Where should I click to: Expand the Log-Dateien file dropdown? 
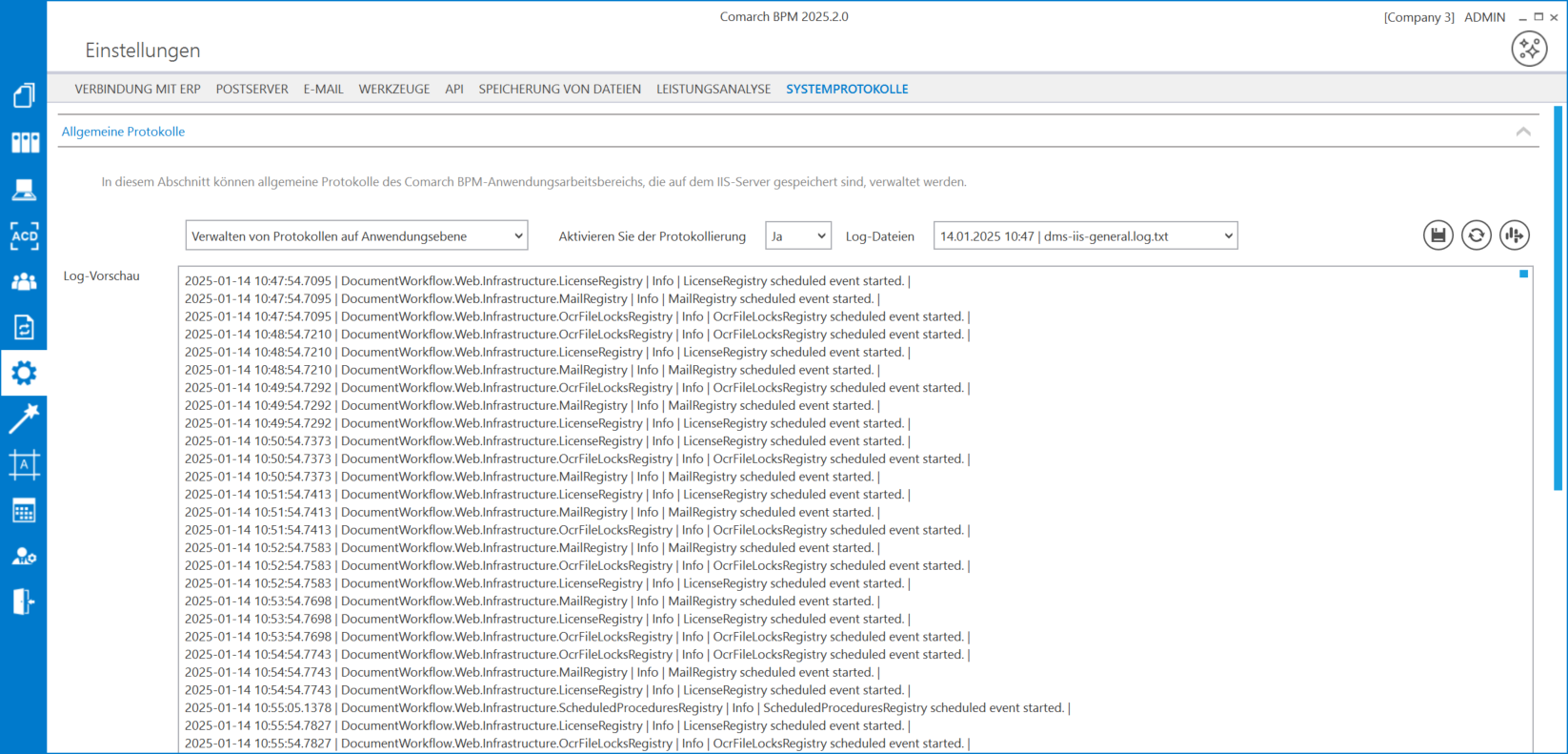point(1085,236)
